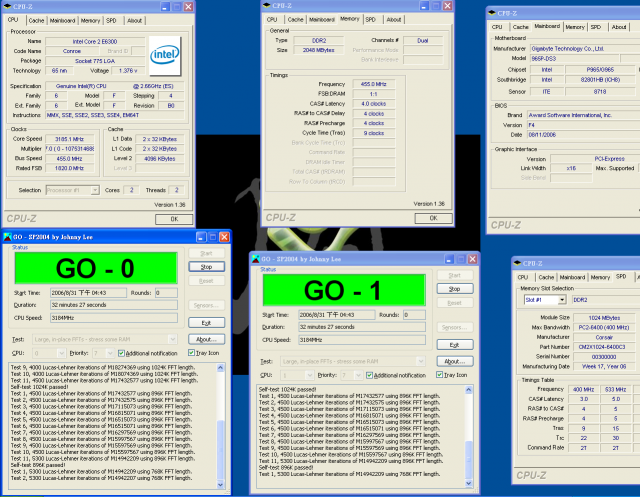Open CPU dropdown in GO-0 window
640x497 pixels.
point(61,353)
